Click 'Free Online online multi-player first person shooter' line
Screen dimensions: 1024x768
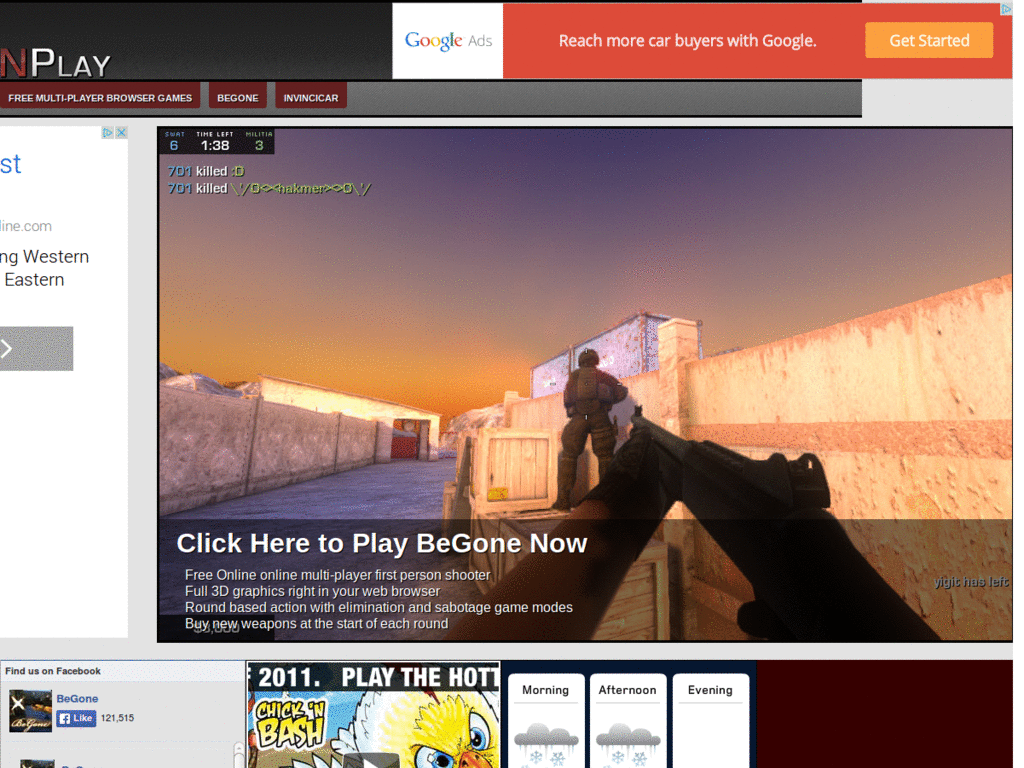(337, 575)
